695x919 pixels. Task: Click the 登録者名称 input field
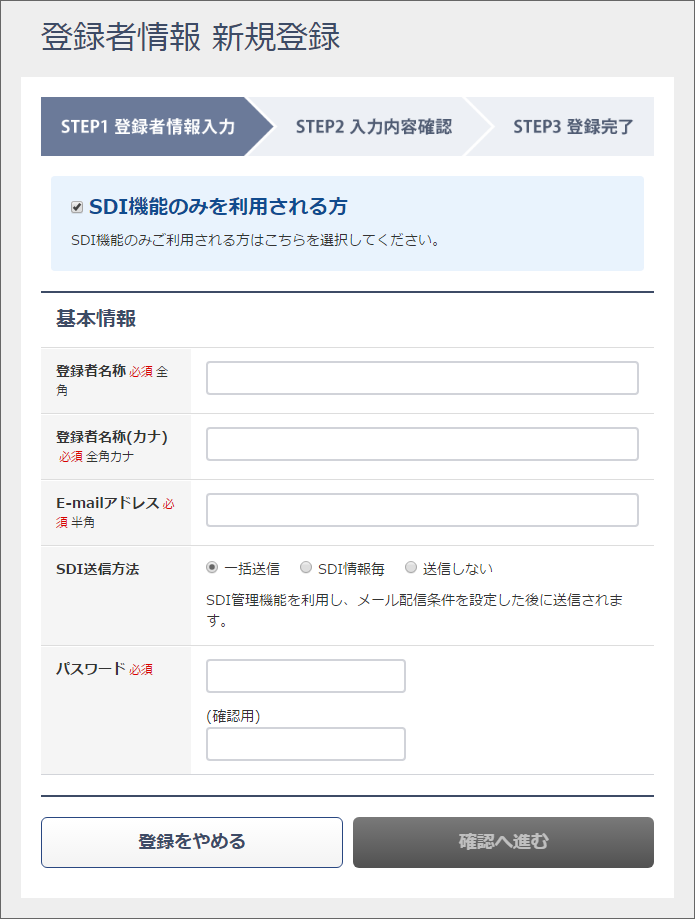pos(422,379)
